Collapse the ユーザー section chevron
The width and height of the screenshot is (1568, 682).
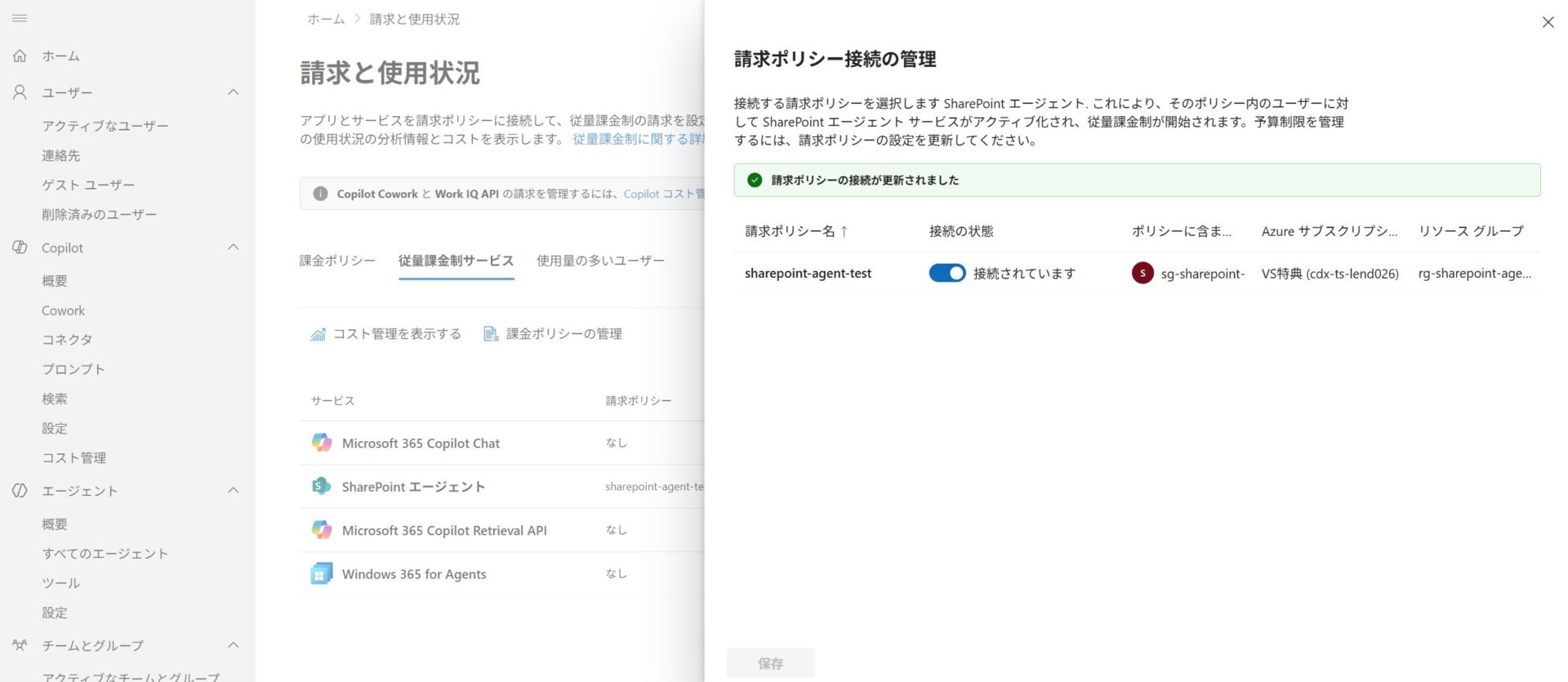coord(234,92)
